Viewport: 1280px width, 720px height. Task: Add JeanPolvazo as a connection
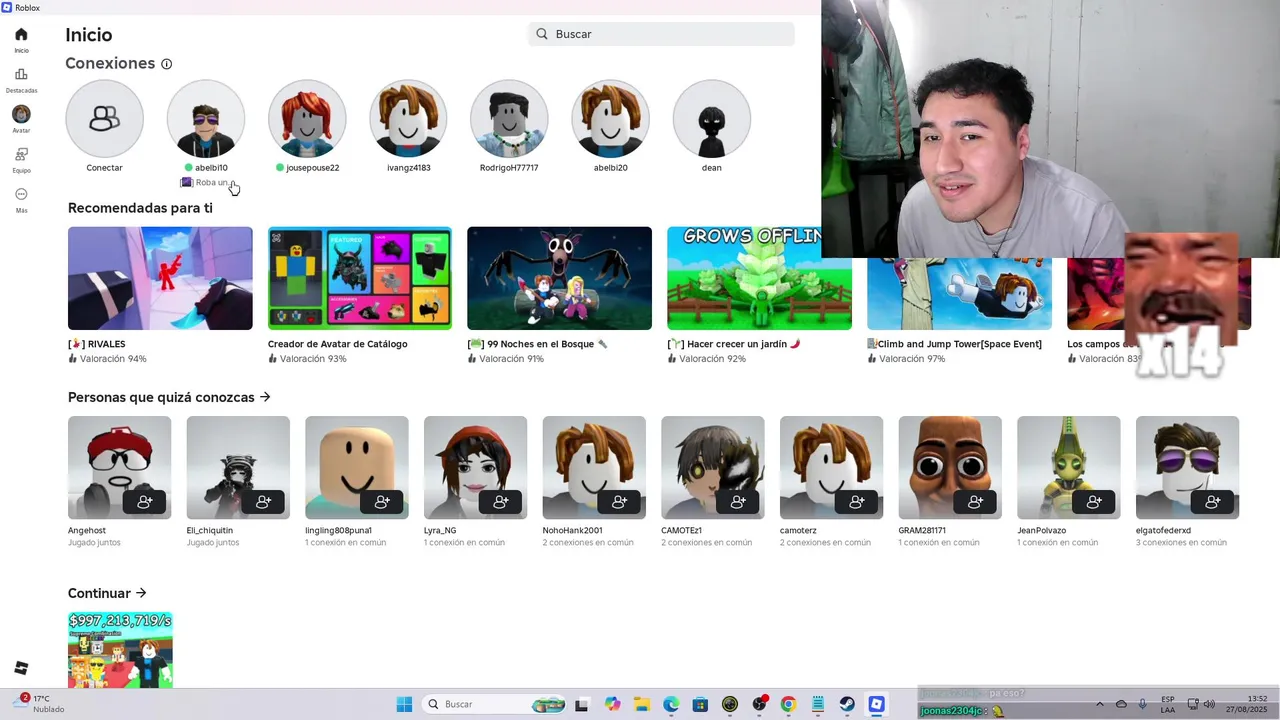coord(1095,502)
